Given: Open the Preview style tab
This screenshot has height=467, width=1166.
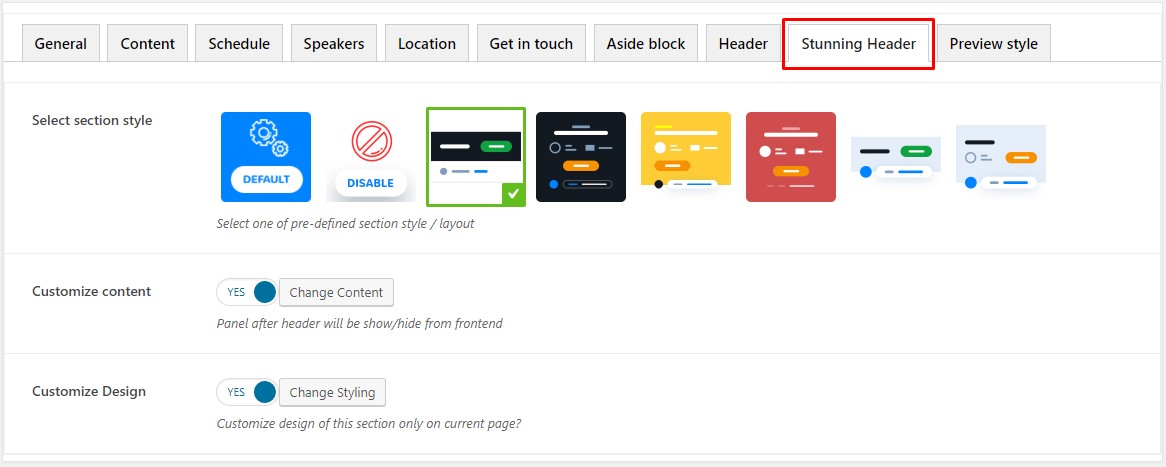Looking at the screenshot, I should coord(993,43).
